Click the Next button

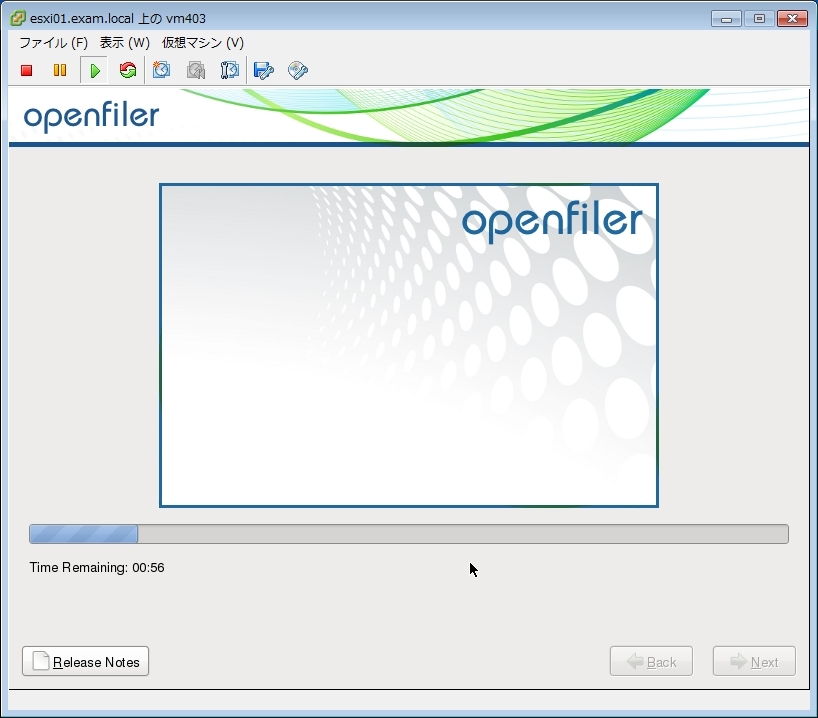(754, 661)
